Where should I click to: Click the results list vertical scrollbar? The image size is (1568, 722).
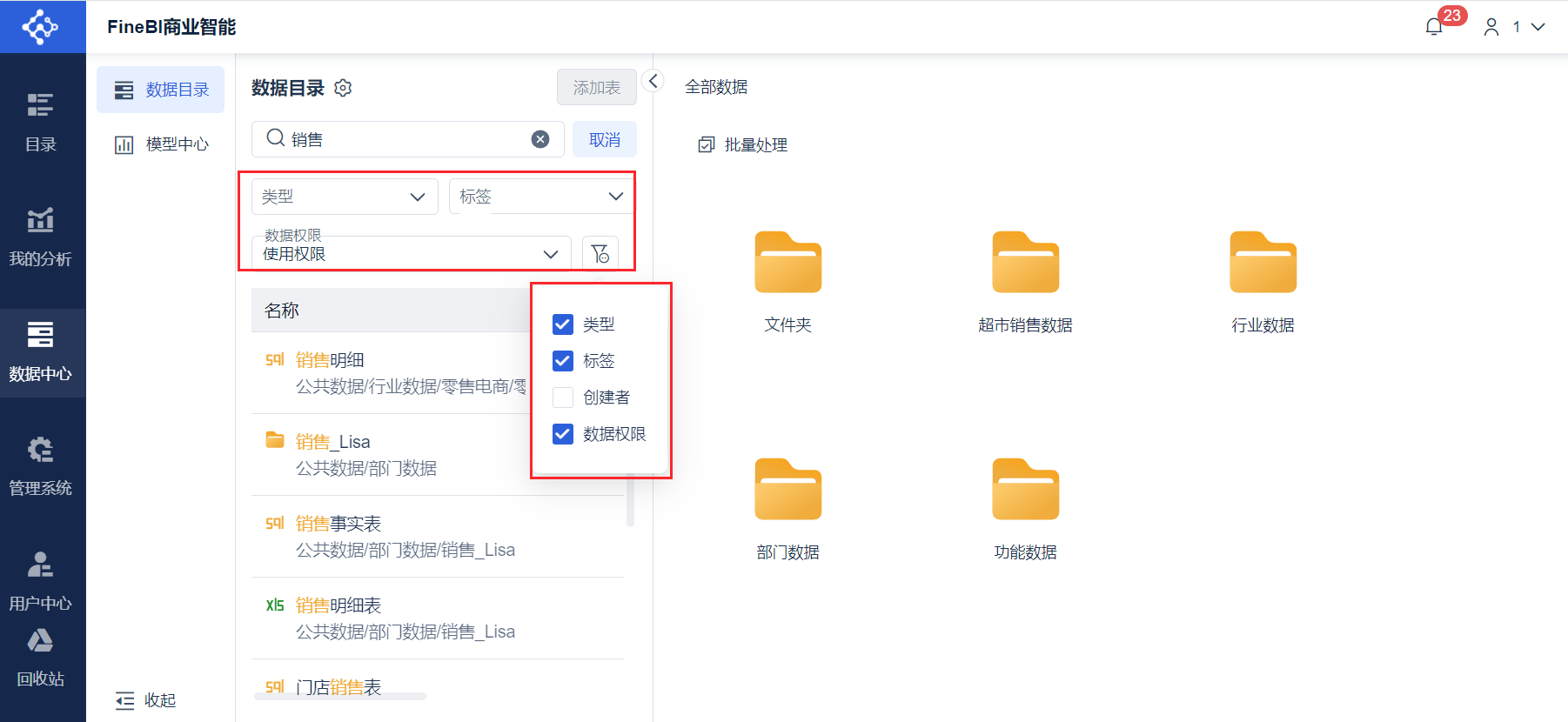pos(630,501)
